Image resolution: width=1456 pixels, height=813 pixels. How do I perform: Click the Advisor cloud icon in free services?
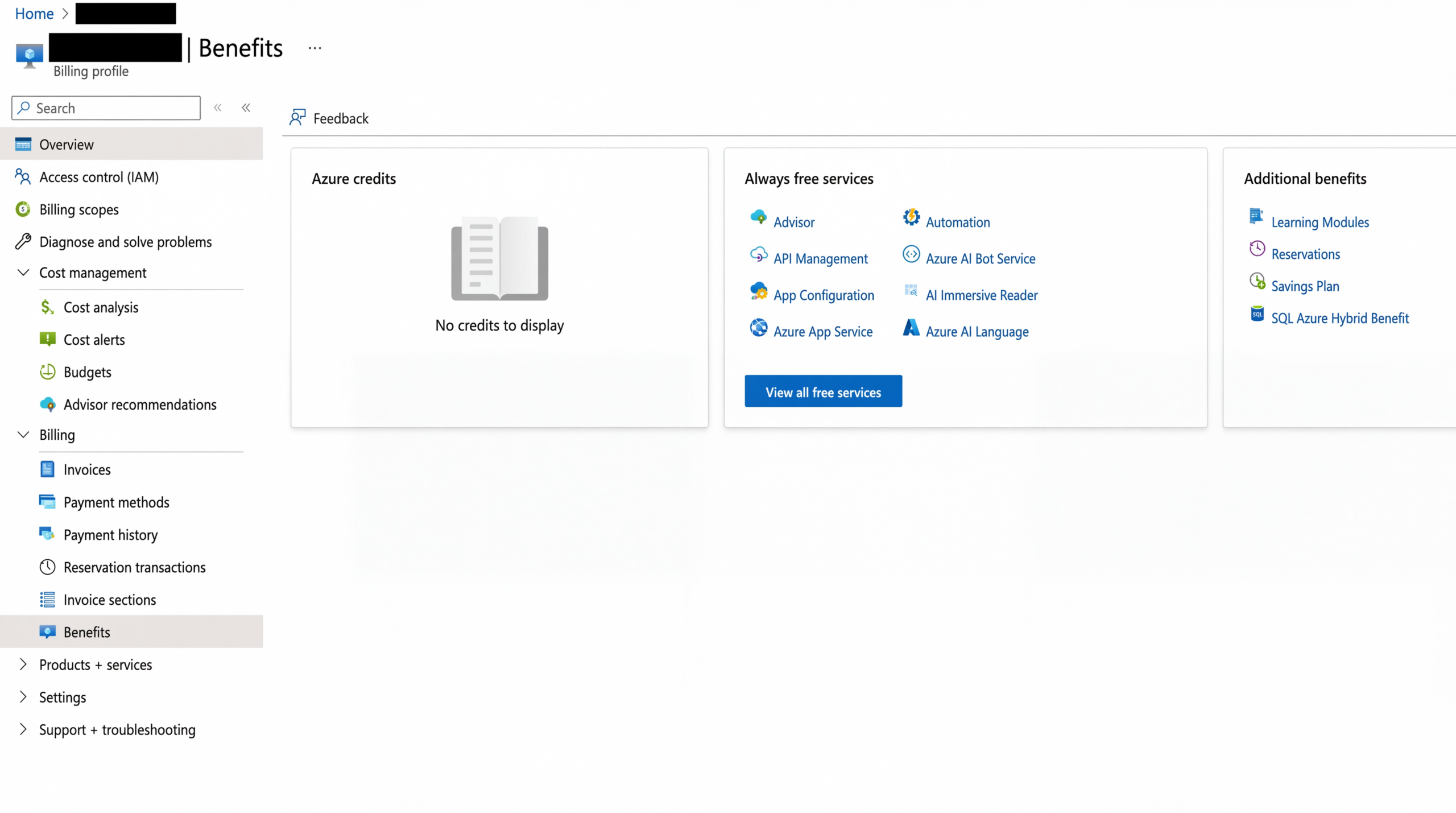(x=758, y=217)
